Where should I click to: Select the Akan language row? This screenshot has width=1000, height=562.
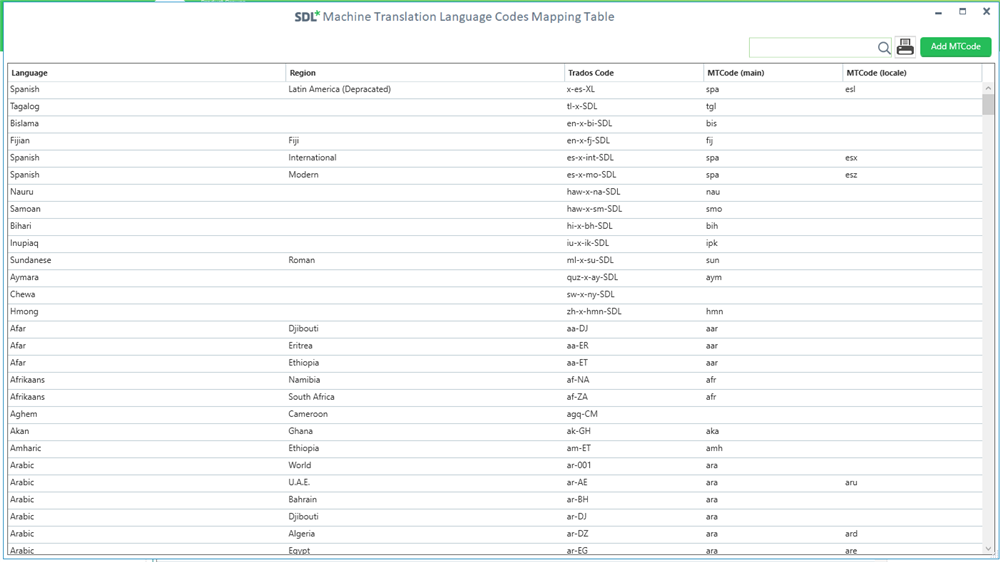(x=495, y=431)
